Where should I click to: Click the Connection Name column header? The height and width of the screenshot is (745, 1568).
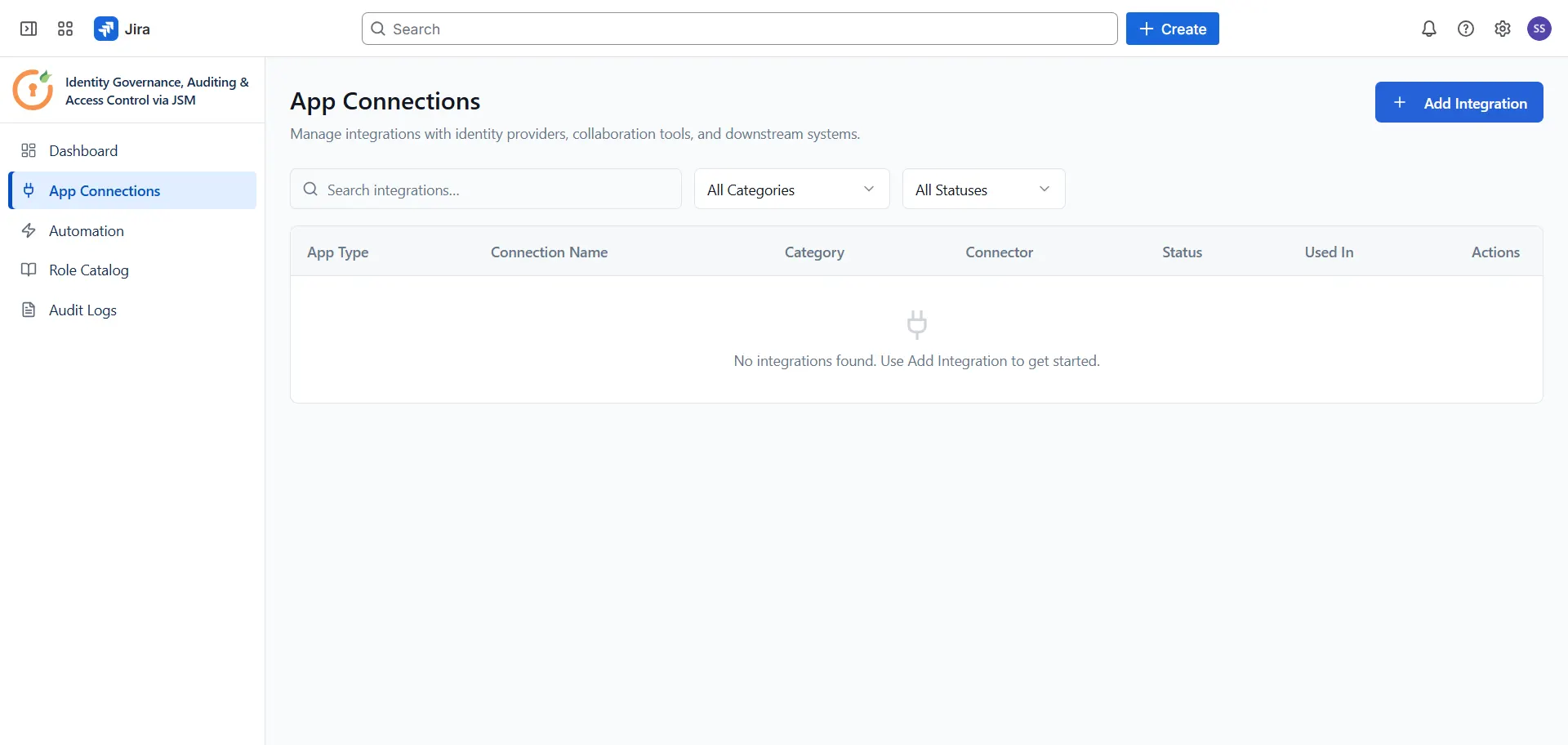click(x=549, y=252)
